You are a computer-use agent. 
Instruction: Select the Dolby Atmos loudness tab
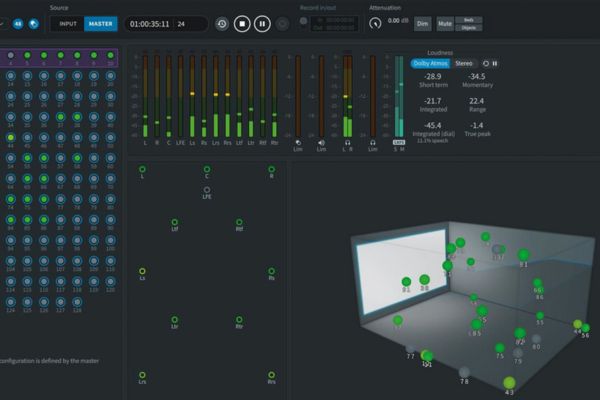[430, 63]
